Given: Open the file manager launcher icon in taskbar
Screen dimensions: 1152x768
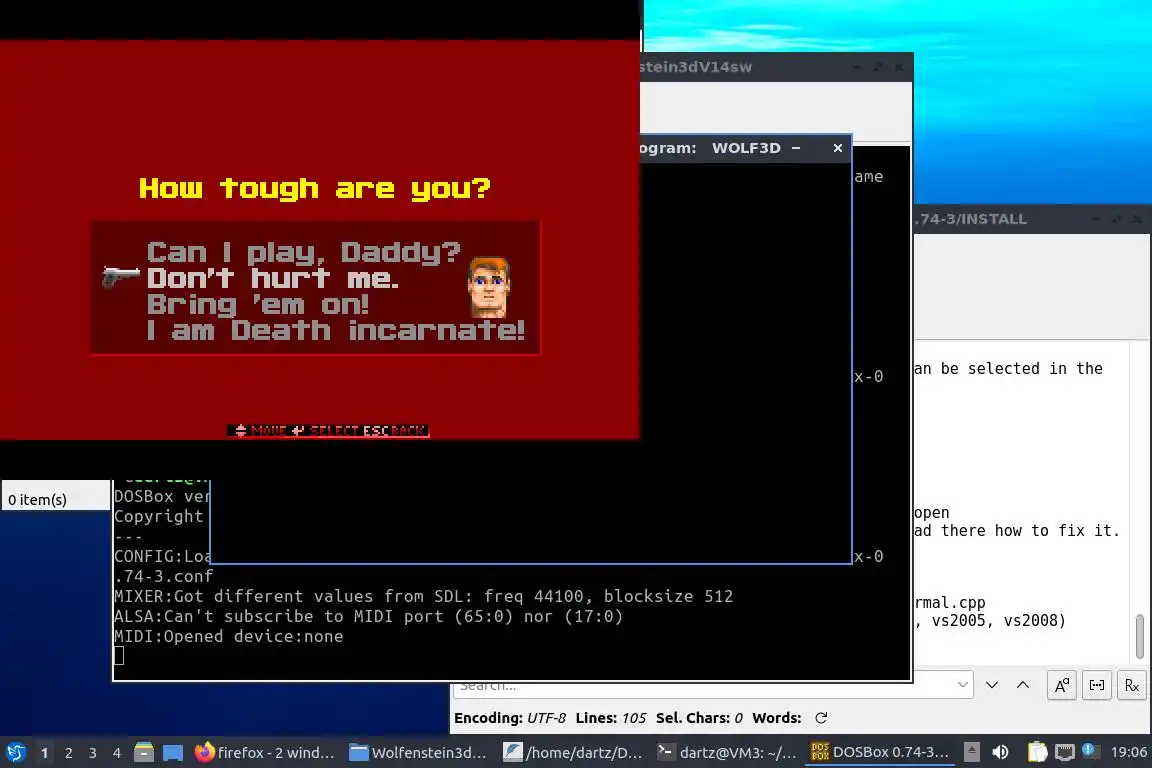Looking at the screenshot, I should click(x=144, y=752).
